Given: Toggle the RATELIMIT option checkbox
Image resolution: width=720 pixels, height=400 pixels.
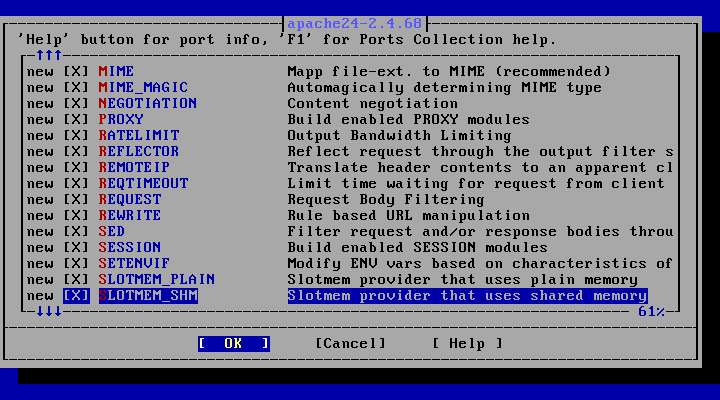Looking at the screenshot, I should click(x=76, y=135).
